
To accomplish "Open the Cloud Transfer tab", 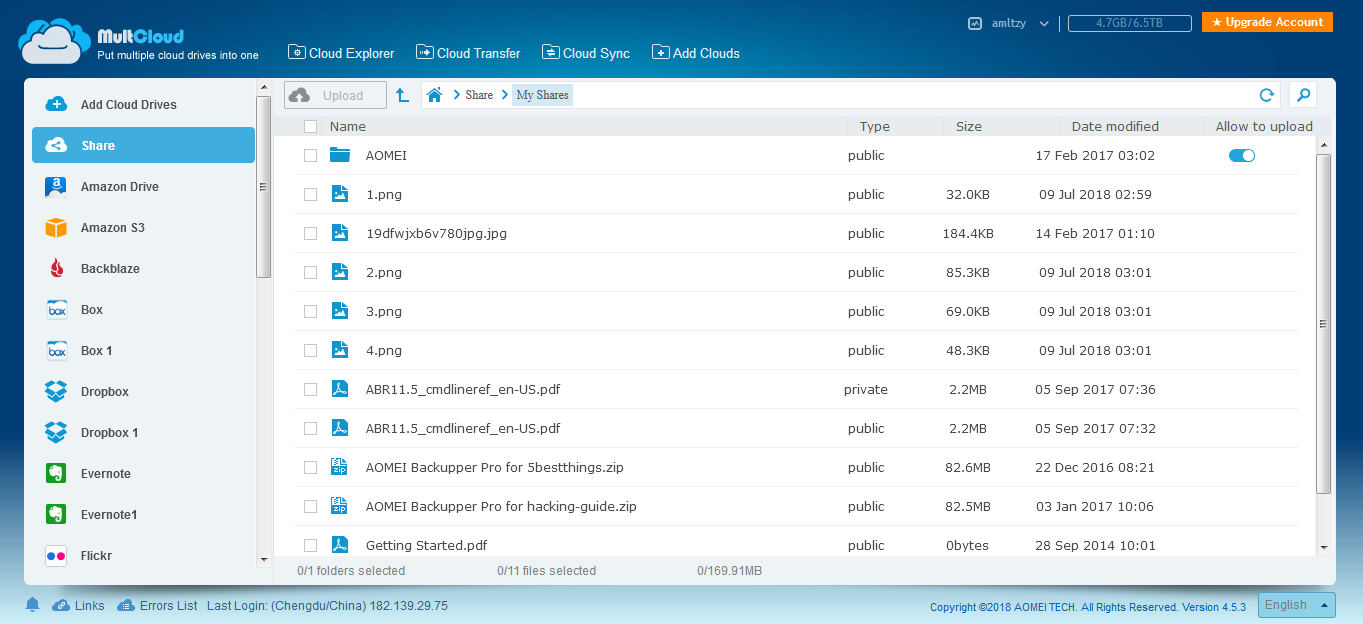I will (x=468, y=53).
